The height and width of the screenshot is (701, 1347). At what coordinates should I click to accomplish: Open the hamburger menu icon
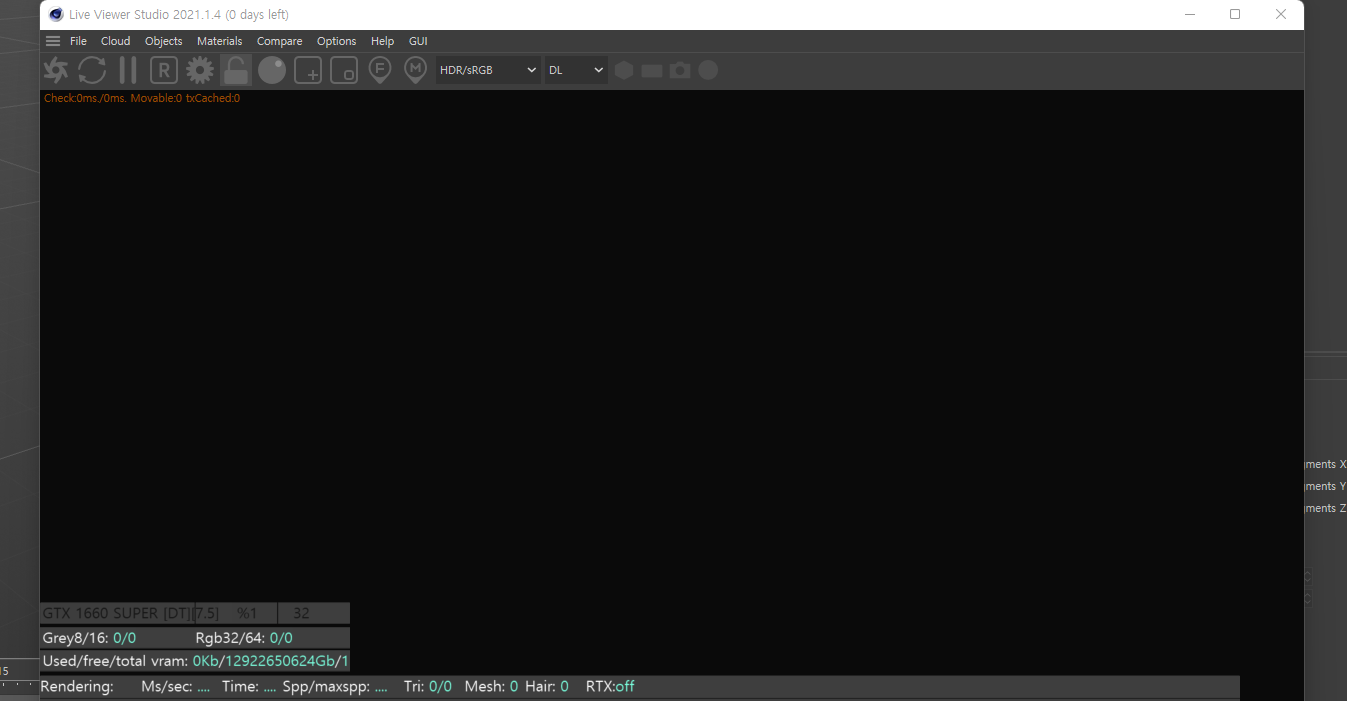pyautogui.click(x=53, y=41)
